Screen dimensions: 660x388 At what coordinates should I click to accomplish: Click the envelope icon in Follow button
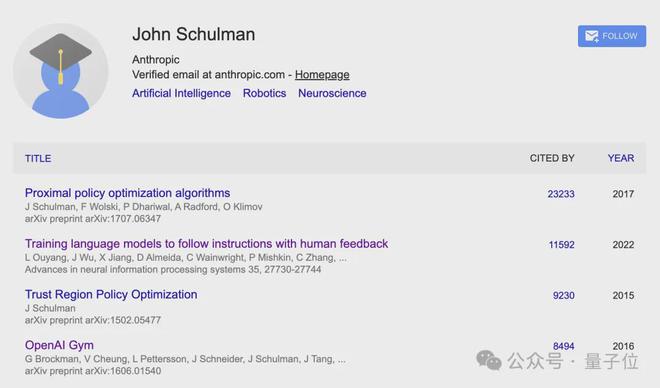point(592,36)
